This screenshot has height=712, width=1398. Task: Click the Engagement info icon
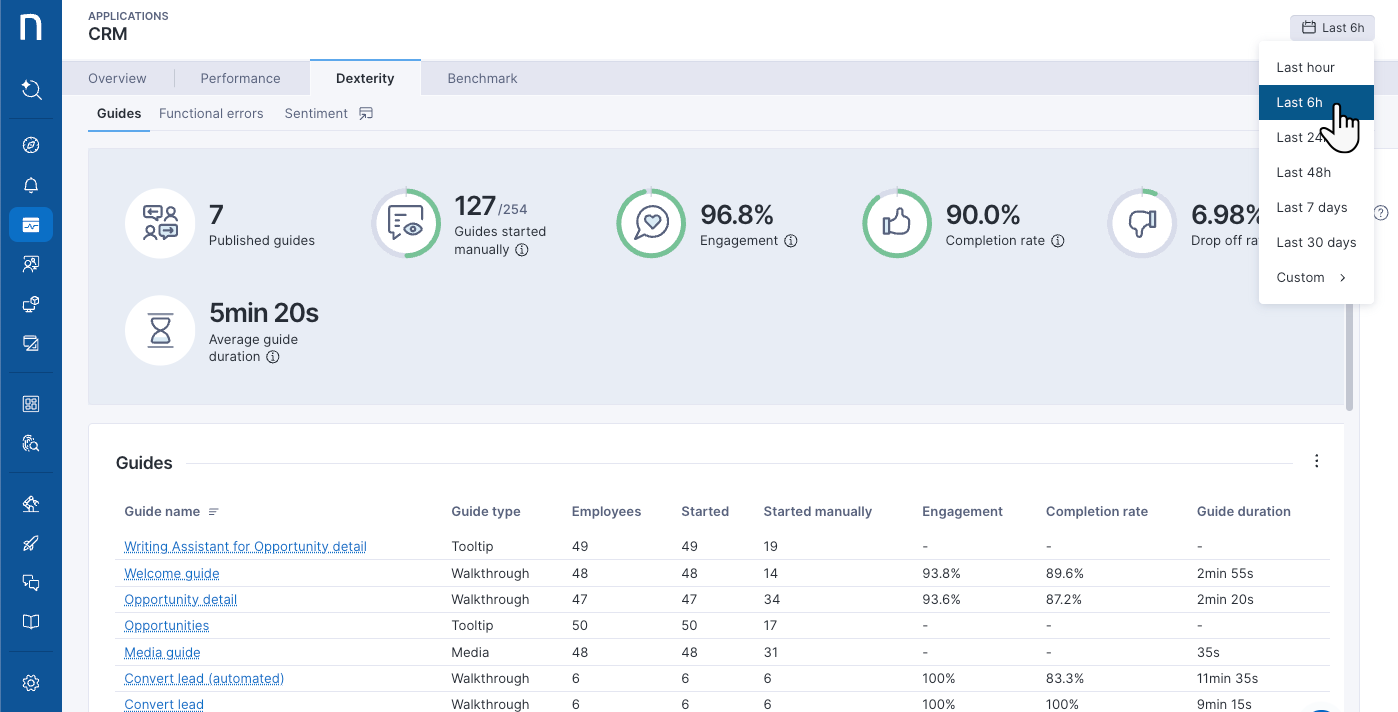[x=791, y=241]
